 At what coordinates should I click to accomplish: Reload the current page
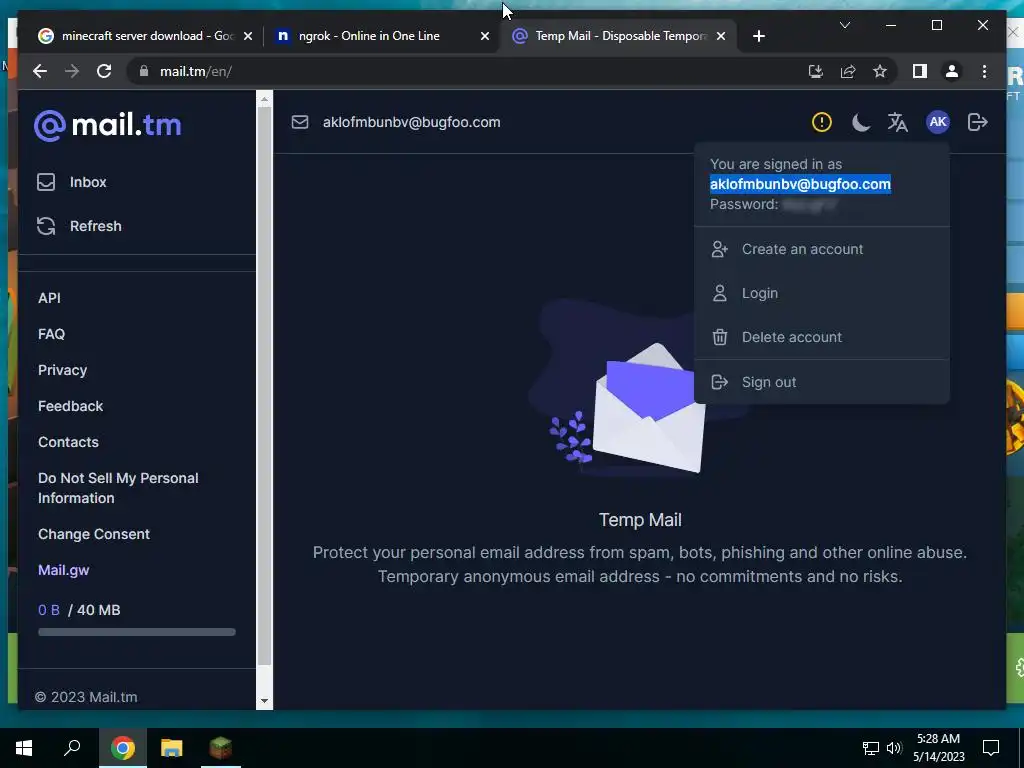coord(104,71)
